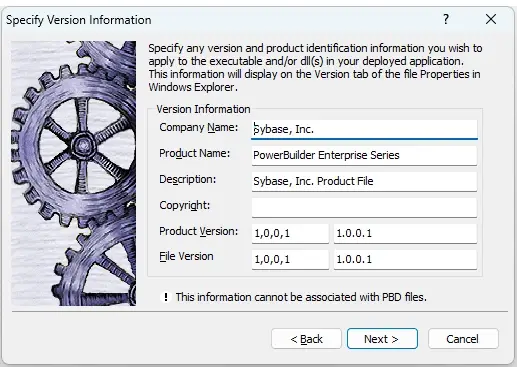Click the PBD files notice text
517x367 pixels.
click(301, 297)
